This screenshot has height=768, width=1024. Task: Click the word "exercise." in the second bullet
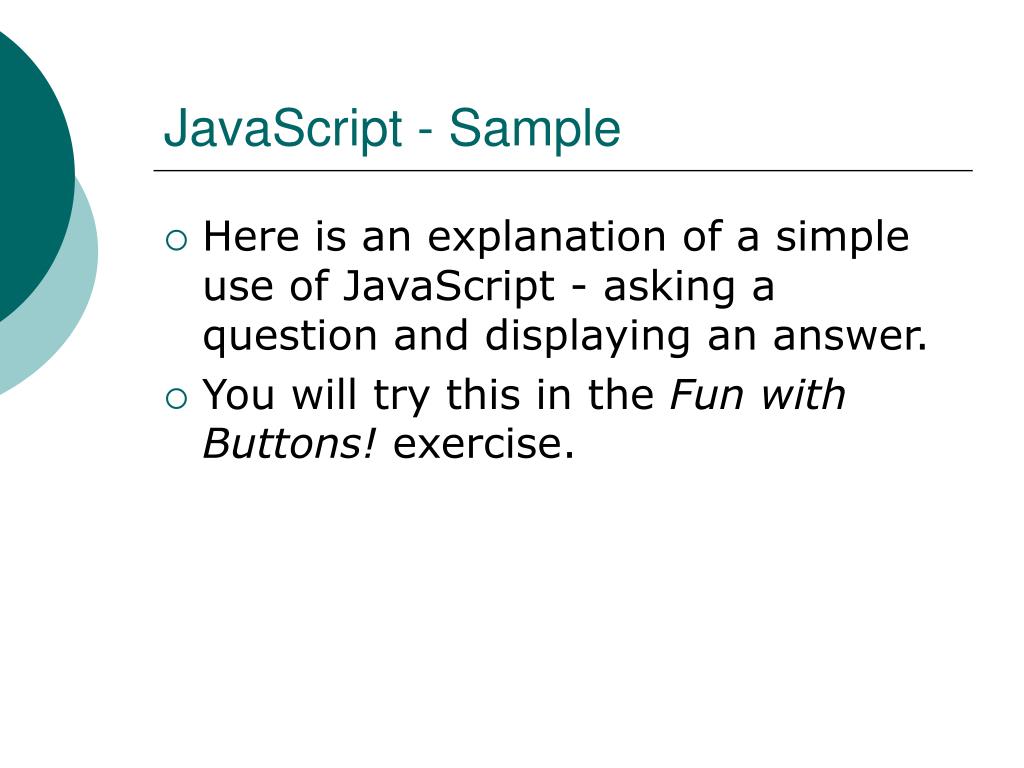click(484, 444)
